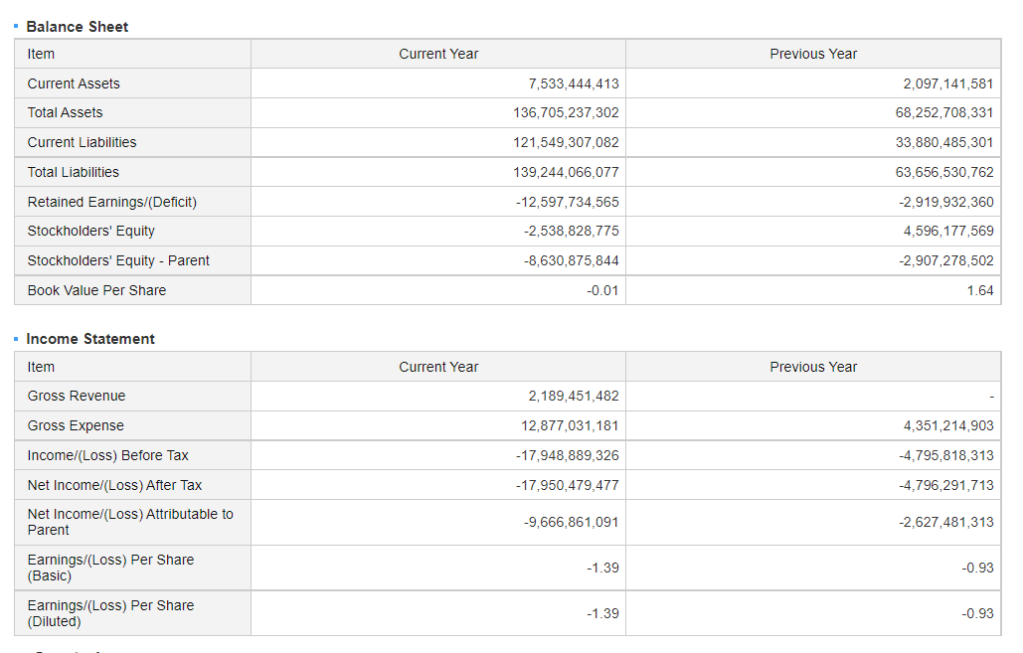Click Net Income/(Loss) Attributable to Parent label

tap(130, 522)
